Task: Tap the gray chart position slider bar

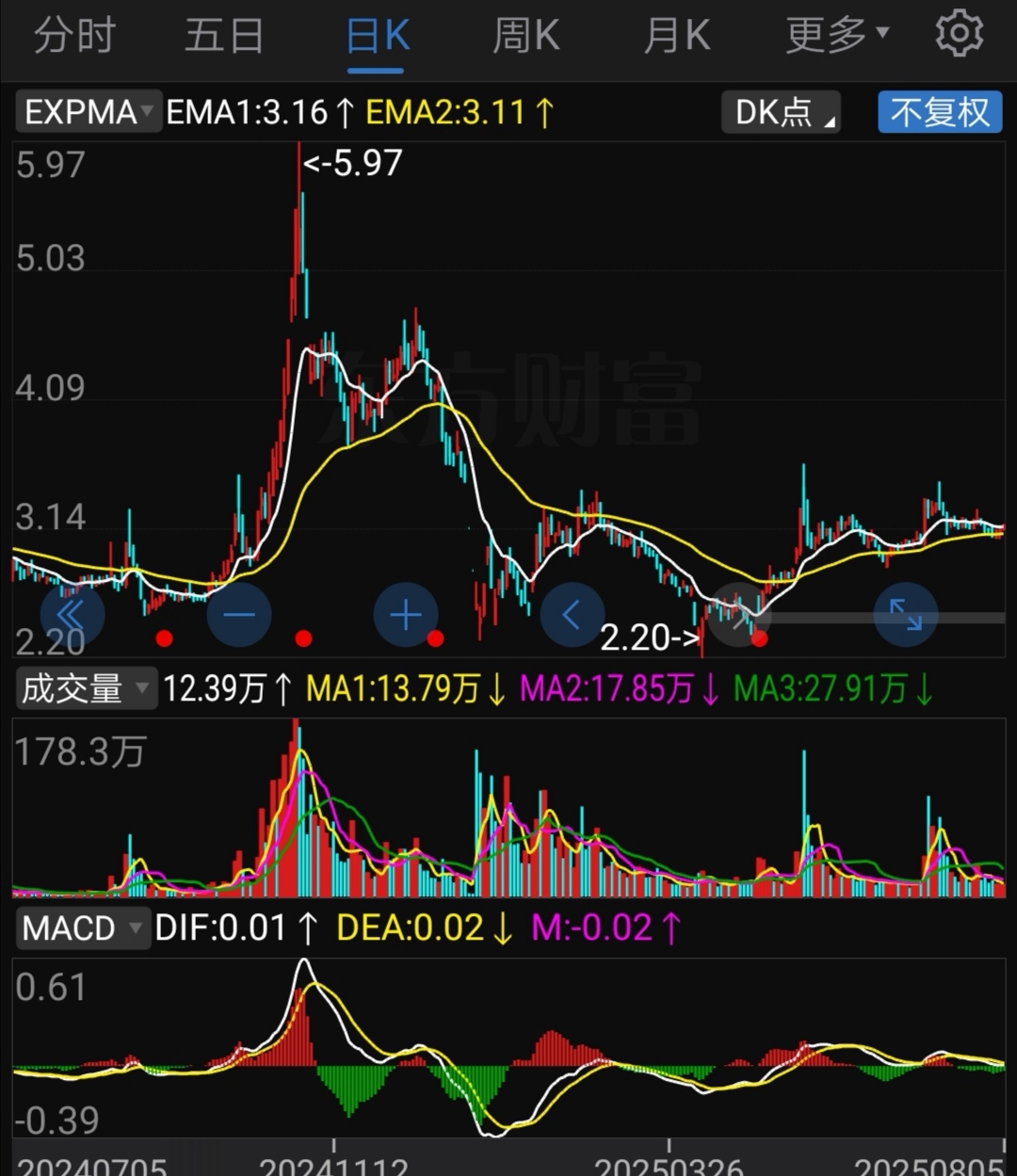Action: [x=880, y=618]
